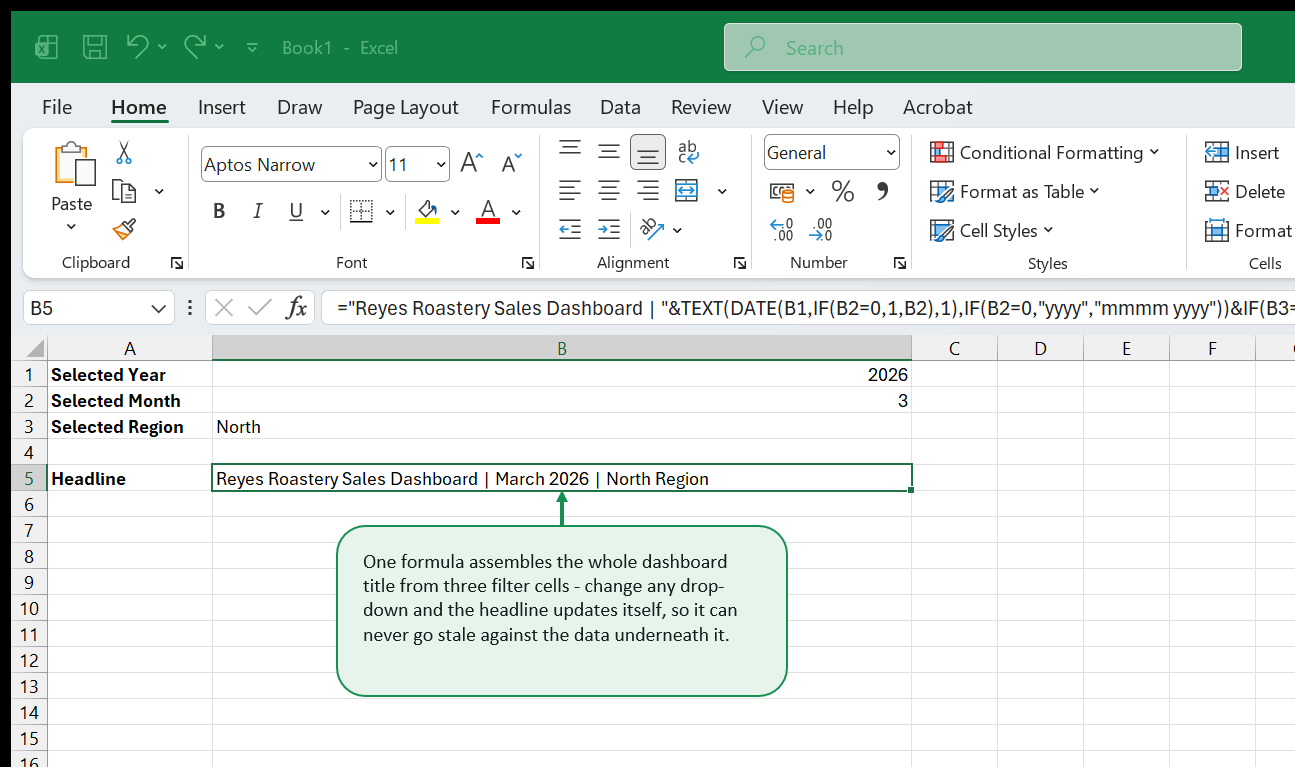1295x767 pixels.
Task: Click the Insert Function fx button
Action: (x=296, y=308)
